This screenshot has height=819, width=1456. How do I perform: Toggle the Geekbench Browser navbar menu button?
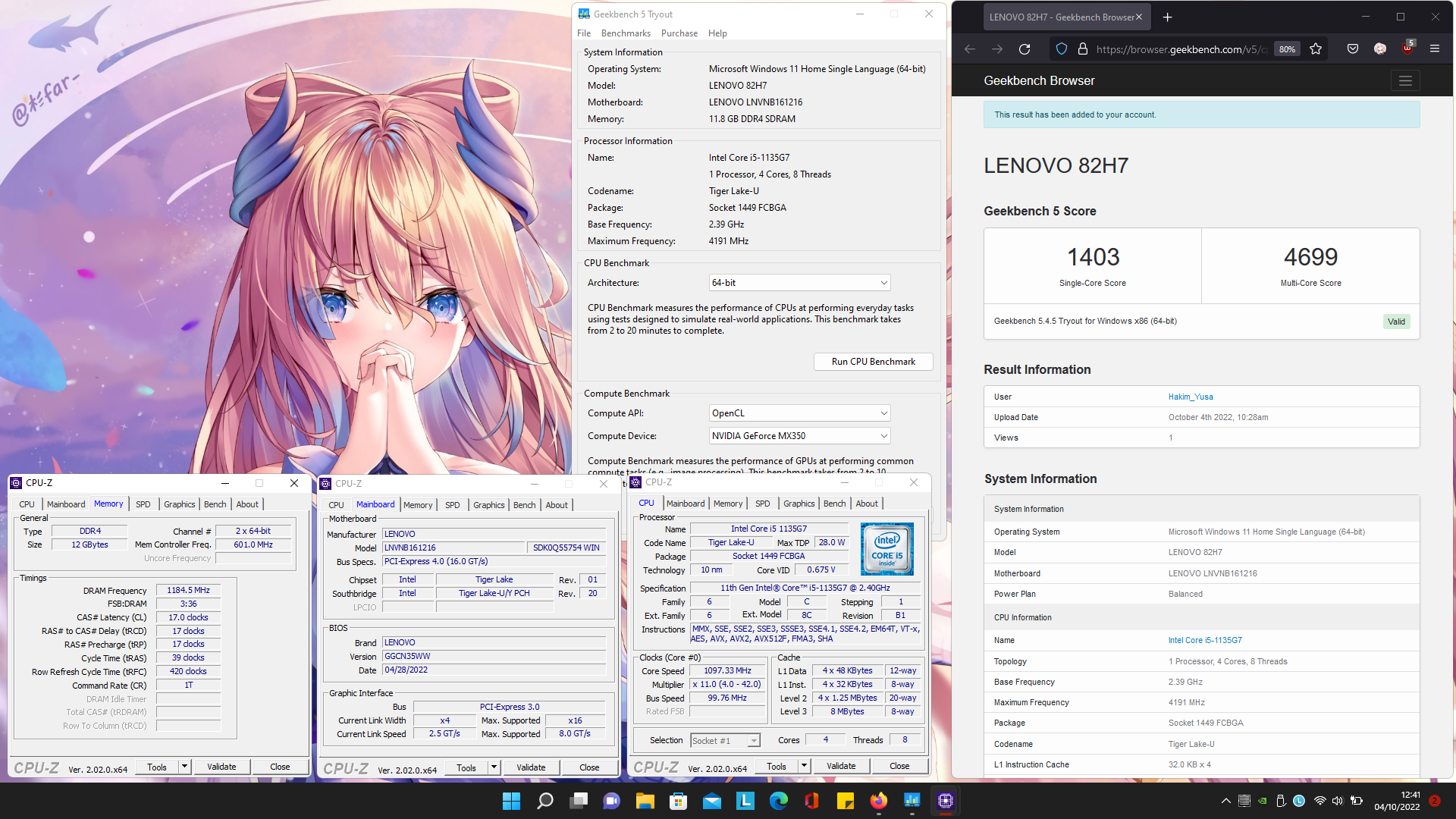(x=1405, y=80)
